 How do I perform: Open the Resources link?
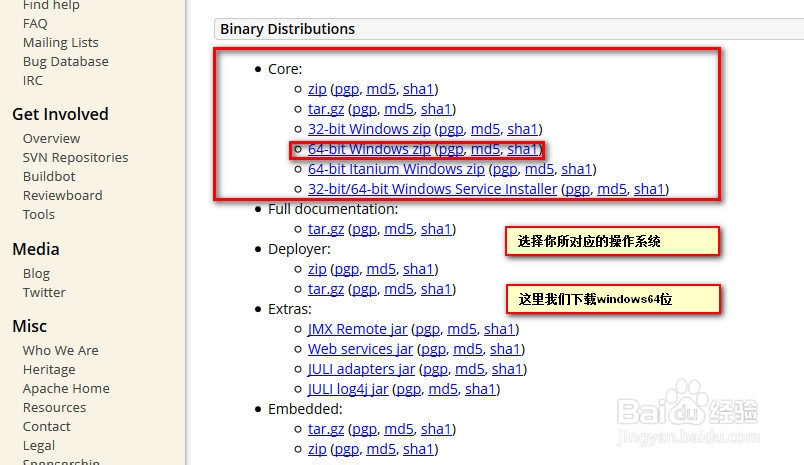54,408
